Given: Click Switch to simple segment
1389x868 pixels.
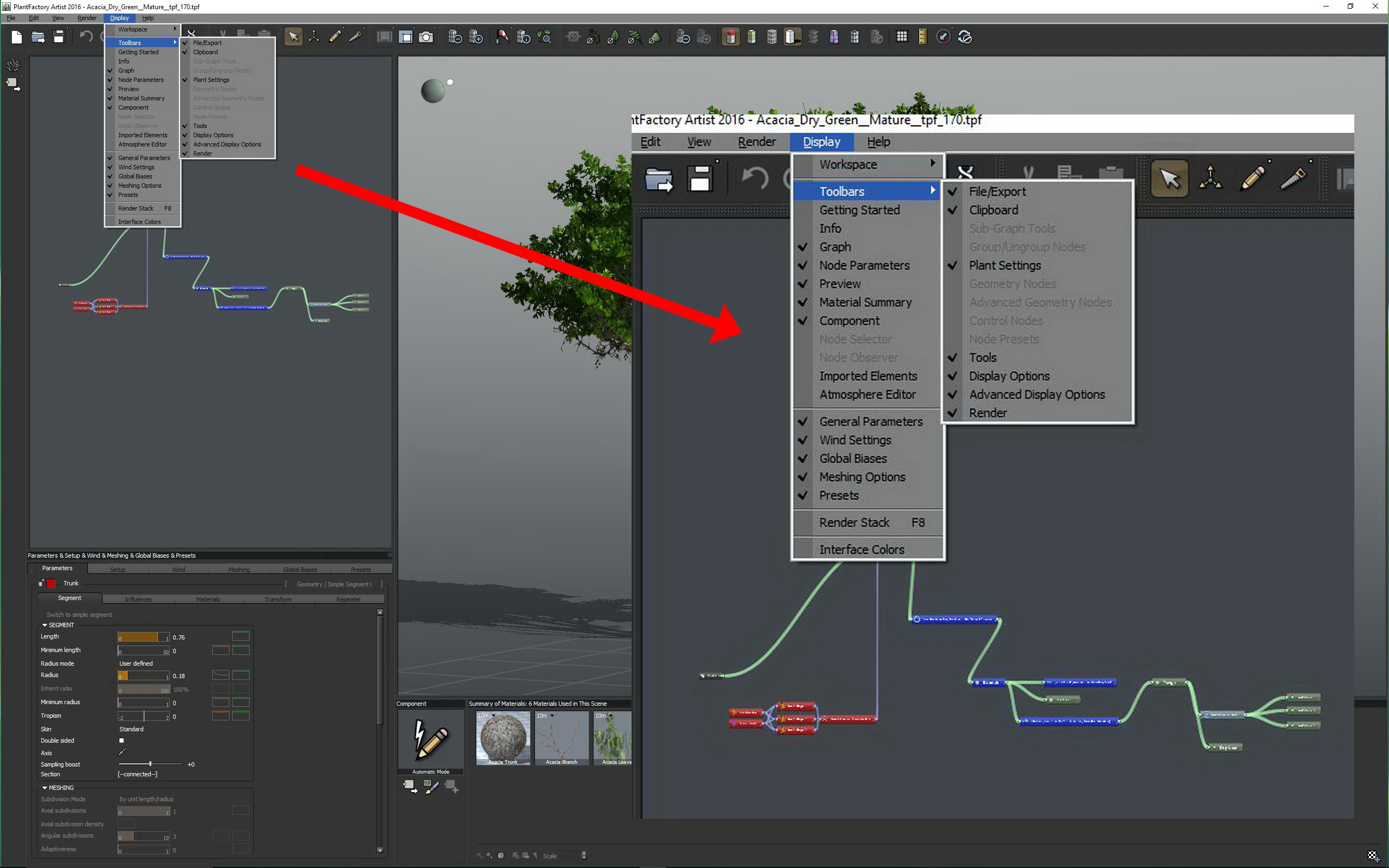Looking at the screenshot, I should 79,614.
